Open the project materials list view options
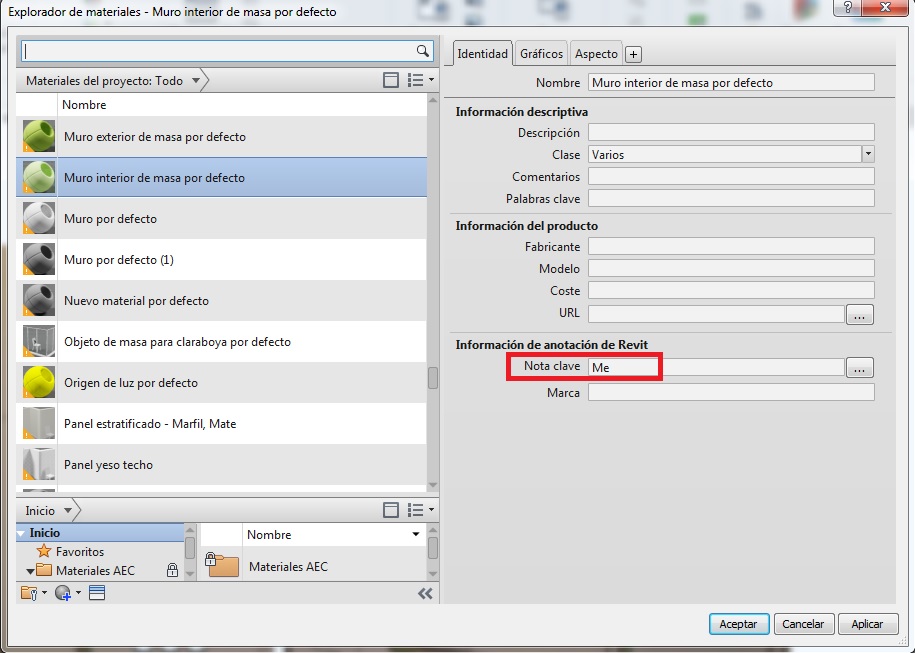This screenshot has height=653, width=915. 421,81
